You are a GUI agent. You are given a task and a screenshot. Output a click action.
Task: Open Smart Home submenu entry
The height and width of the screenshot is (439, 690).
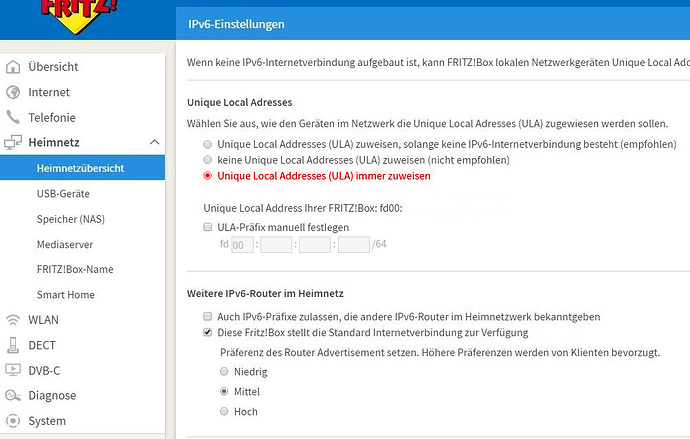click(66, 295)
